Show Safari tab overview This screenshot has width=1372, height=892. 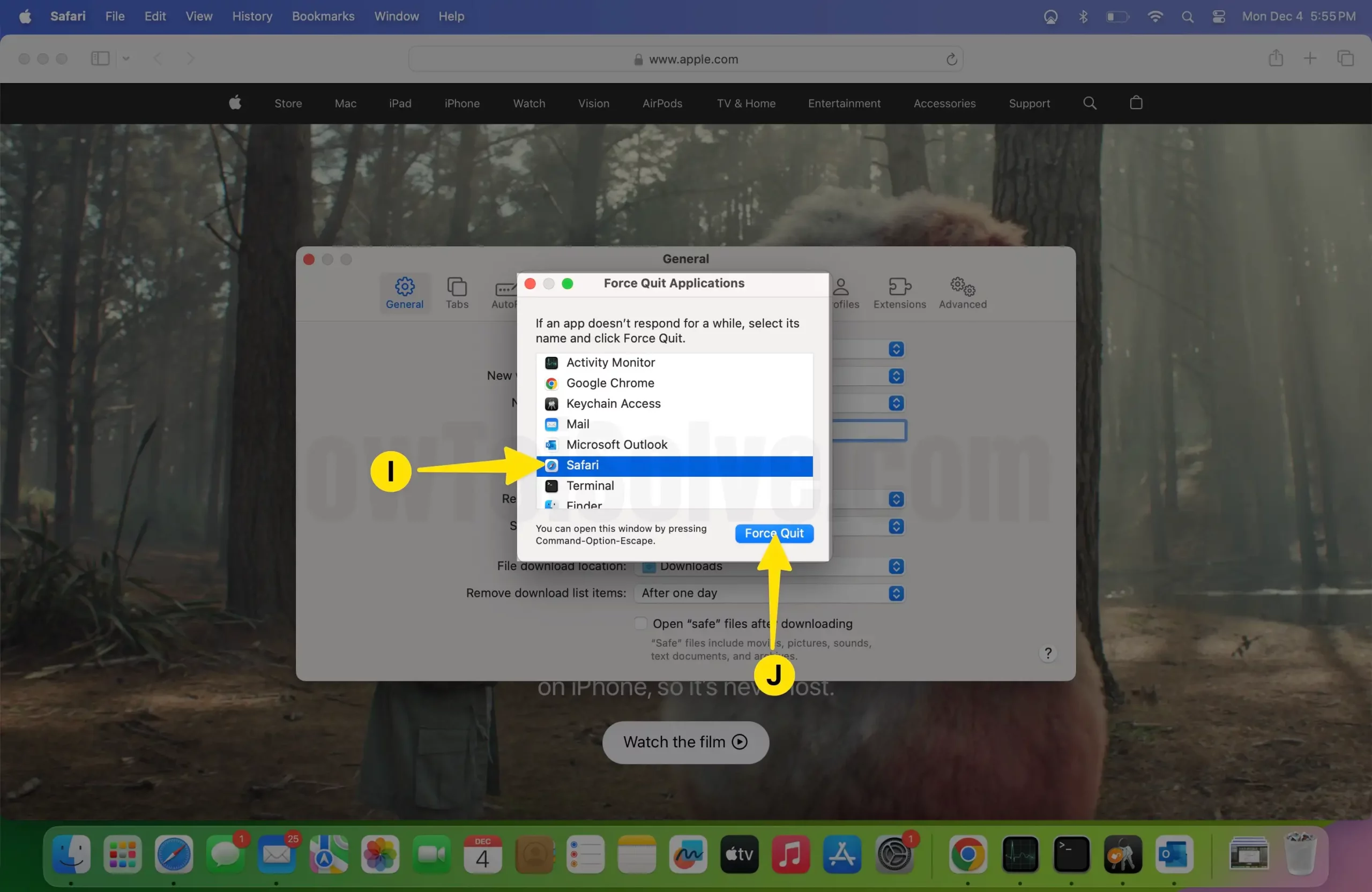pos(1346,58)
